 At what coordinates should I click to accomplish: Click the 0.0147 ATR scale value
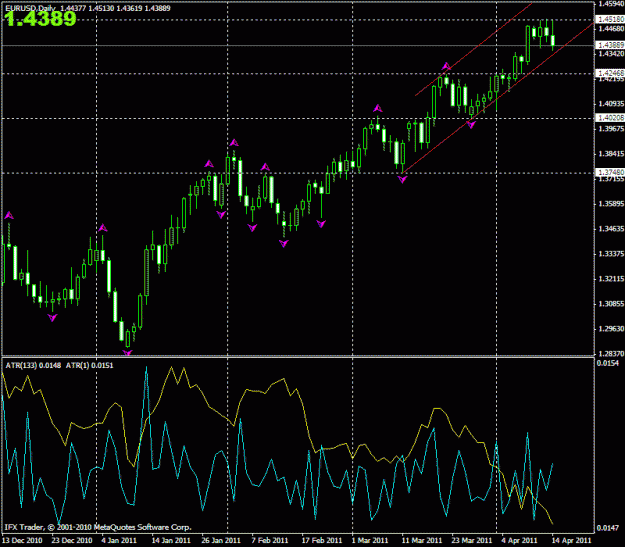point(608,528)
